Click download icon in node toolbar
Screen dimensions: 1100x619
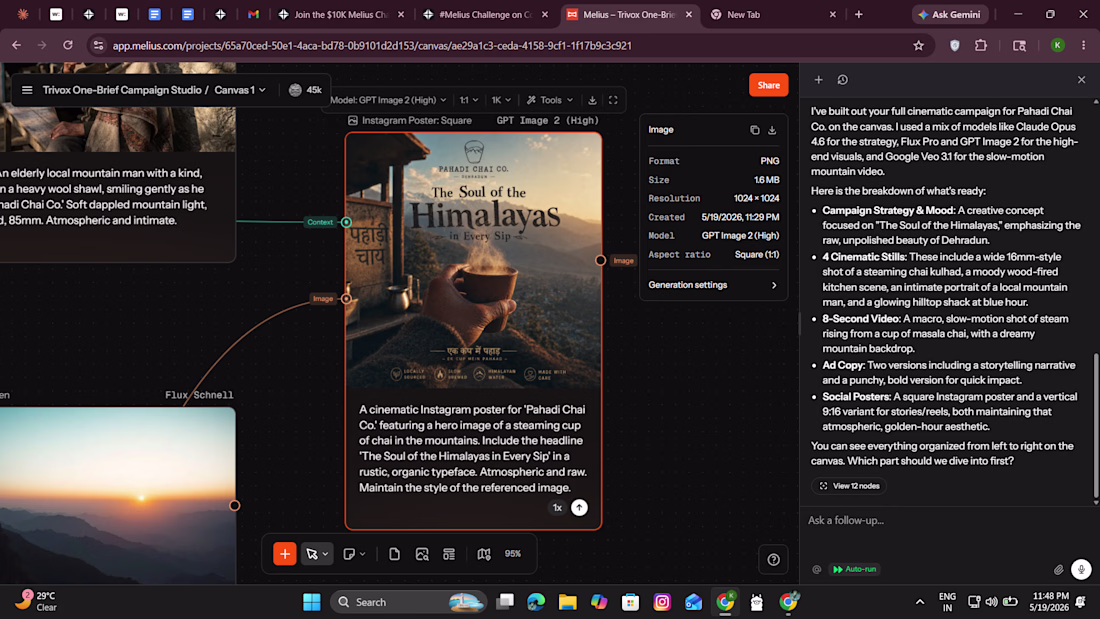pos(592,100)
